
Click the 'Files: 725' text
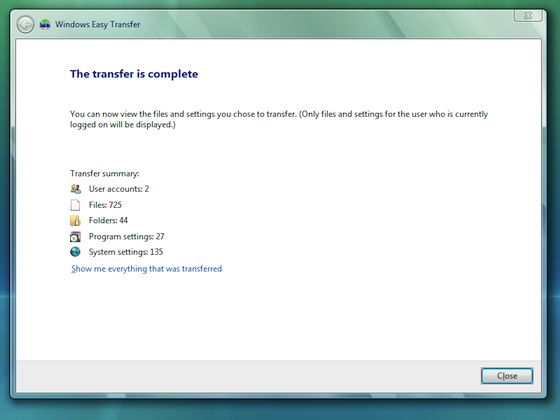pyautogui.click(x=105, y=205)
